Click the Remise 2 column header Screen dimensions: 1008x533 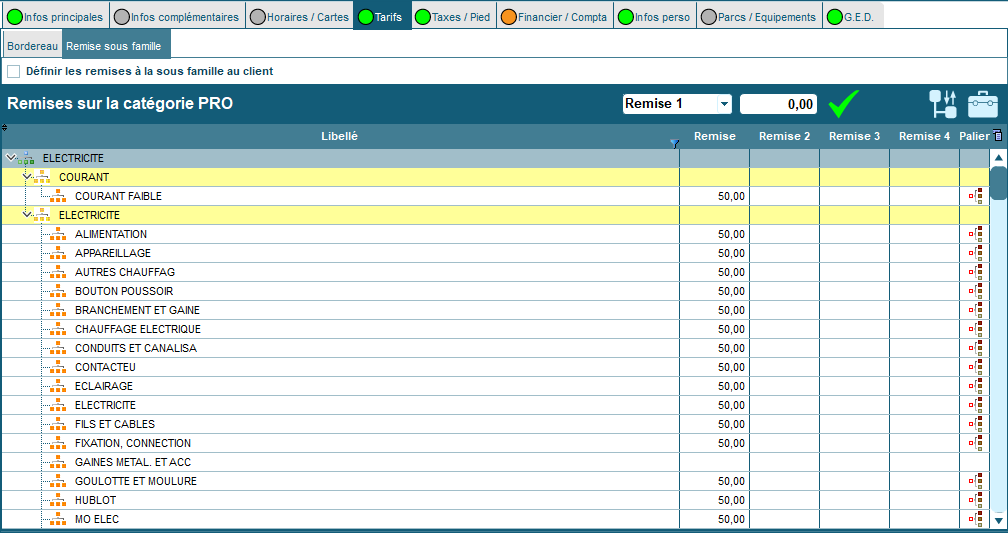[x=784, y=136]
